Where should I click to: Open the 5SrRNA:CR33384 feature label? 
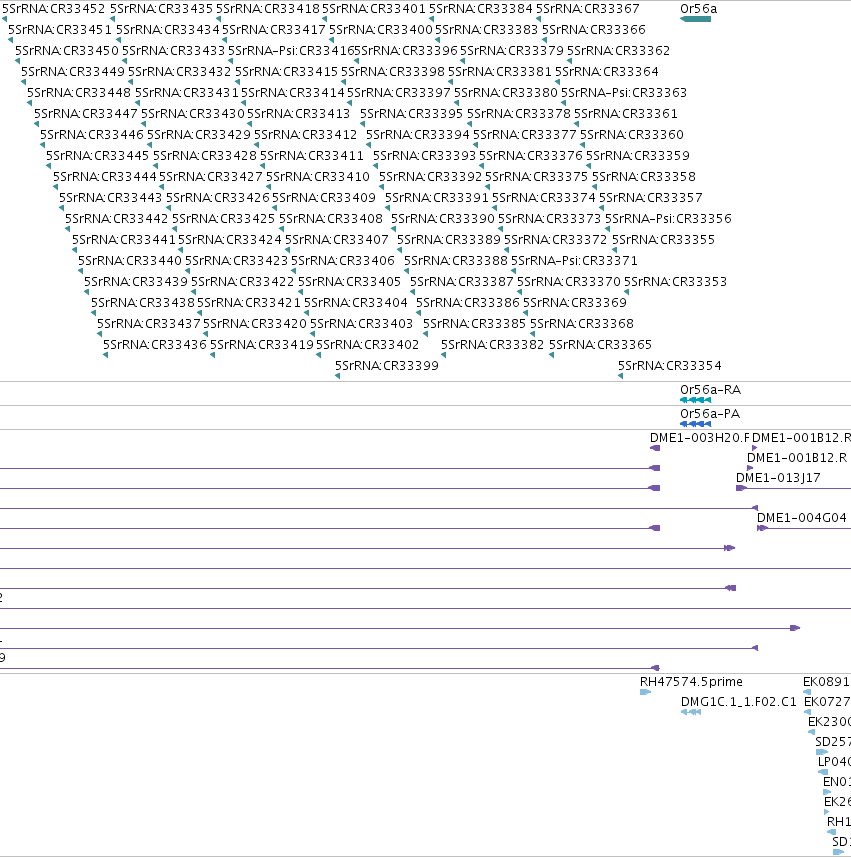(481, 9)
